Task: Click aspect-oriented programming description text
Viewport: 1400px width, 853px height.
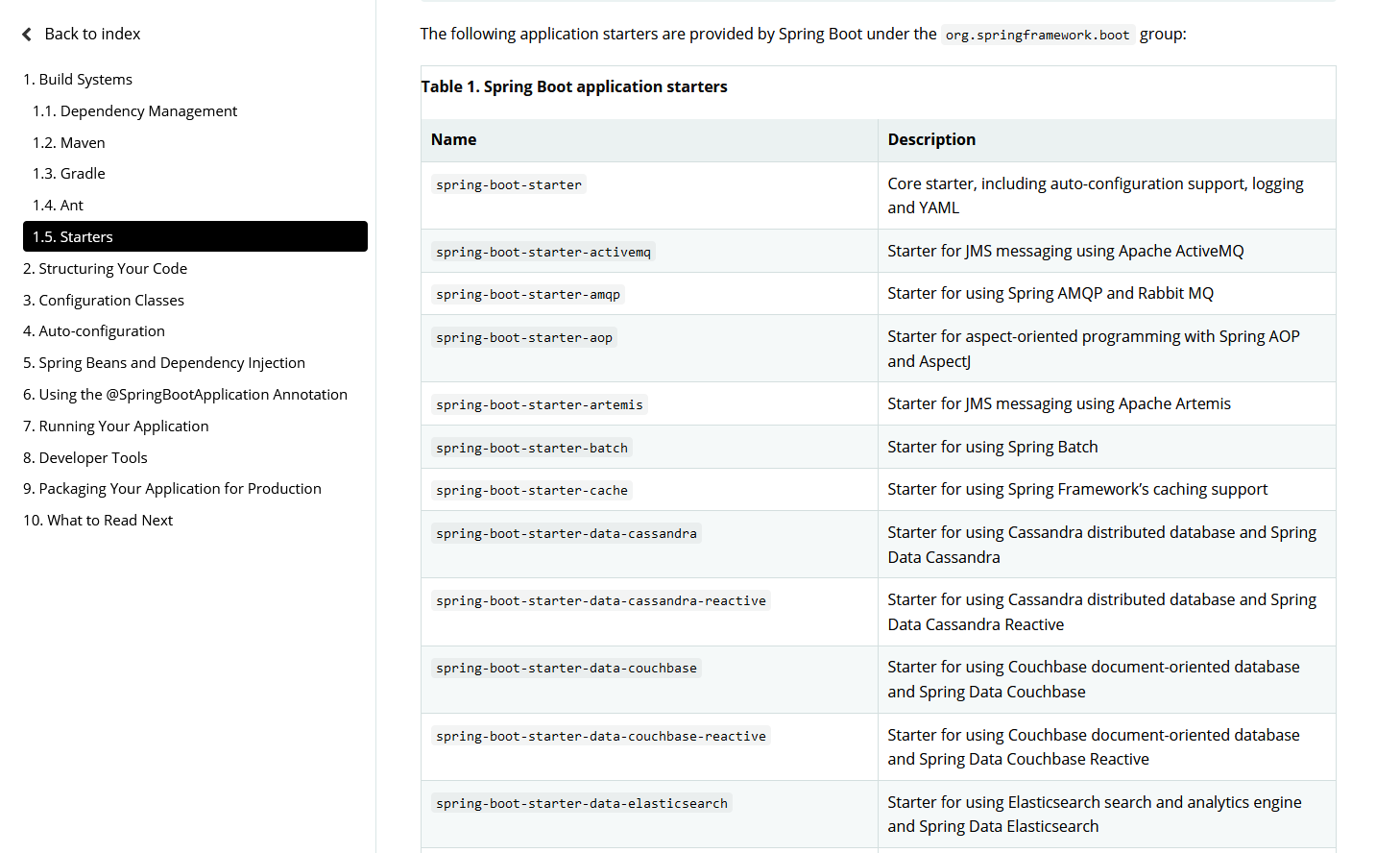Action: (x=1094, y=349)
